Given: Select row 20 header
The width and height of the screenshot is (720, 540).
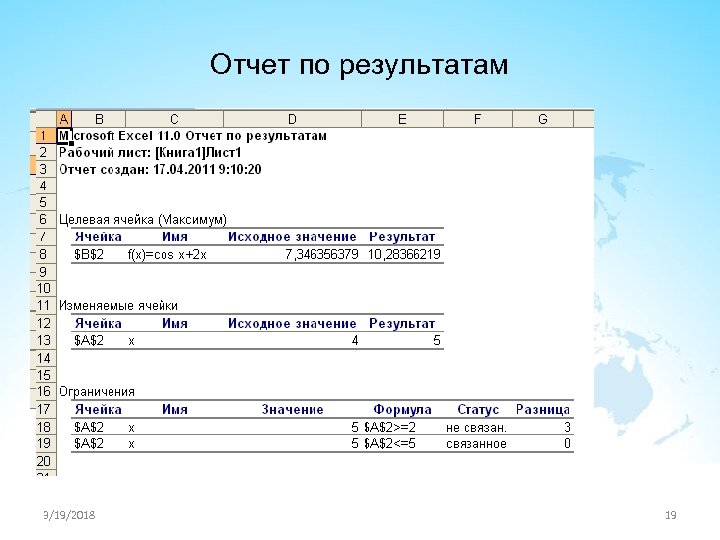Looking at the screenshot, I should 44,461.
